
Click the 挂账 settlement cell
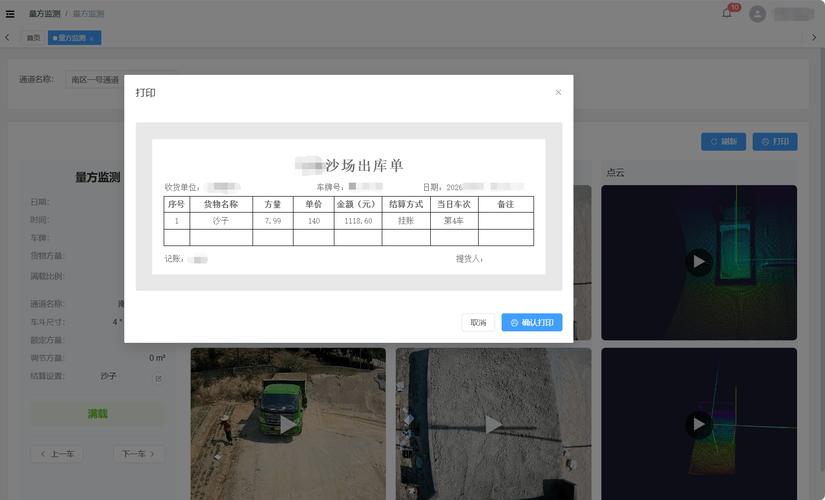(x=406, y=221)
